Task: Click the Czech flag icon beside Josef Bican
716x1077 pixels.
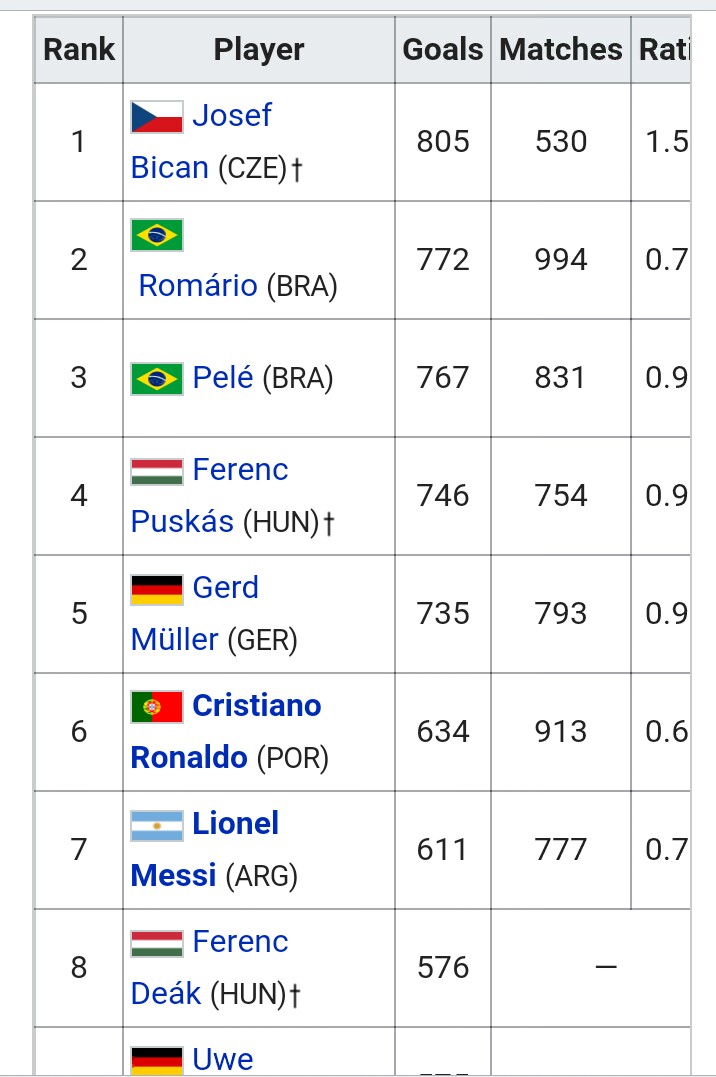Action: click(157, 117)
